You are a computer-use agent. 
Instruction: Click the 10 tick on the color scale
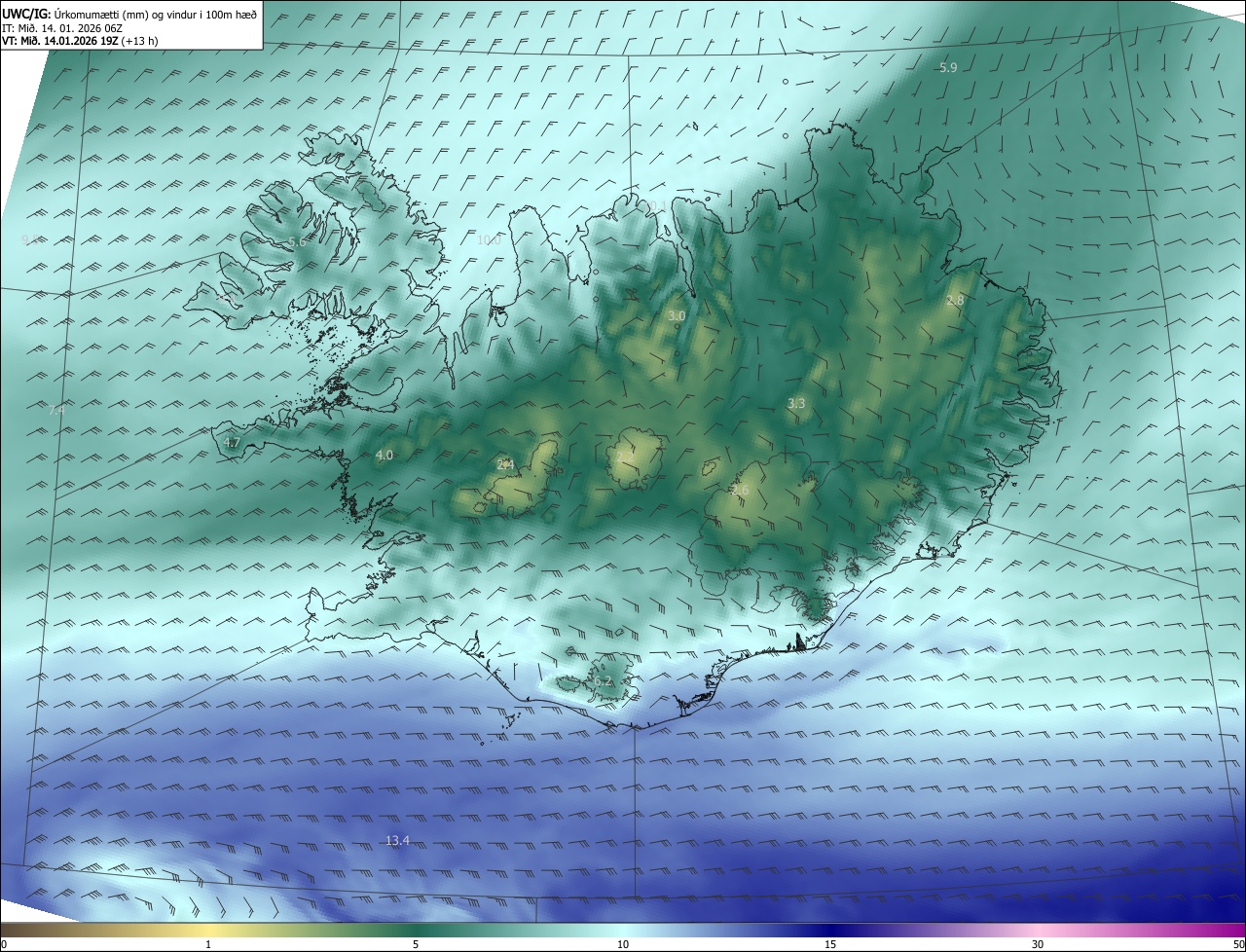click(623, 944)
